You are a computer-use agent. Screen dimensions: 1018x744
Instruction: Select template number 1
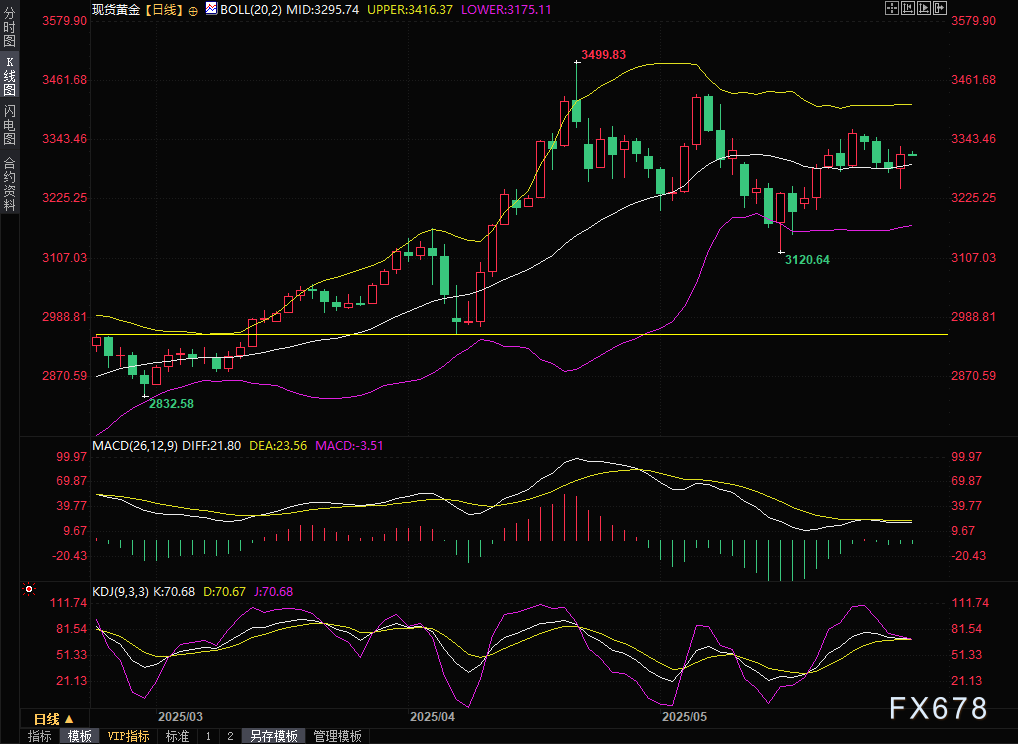(x=208, y=736)
